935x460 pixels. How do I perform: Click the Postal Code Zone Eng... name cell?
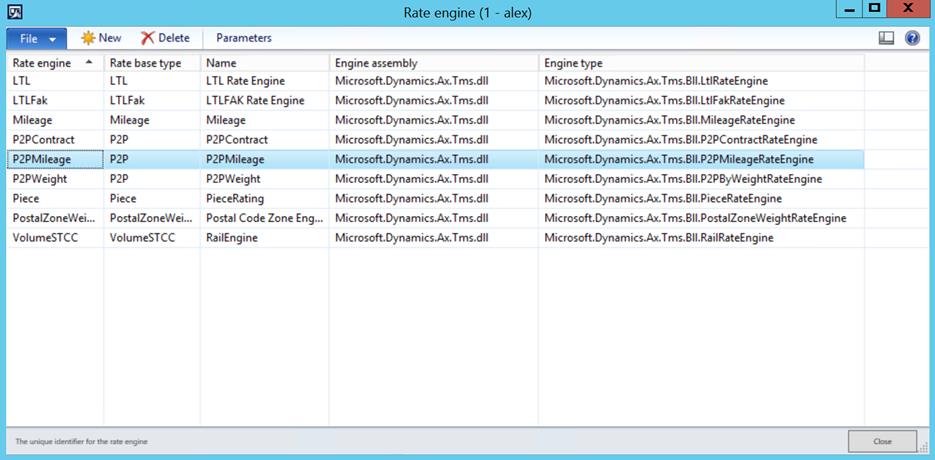[x=265, y=218]
